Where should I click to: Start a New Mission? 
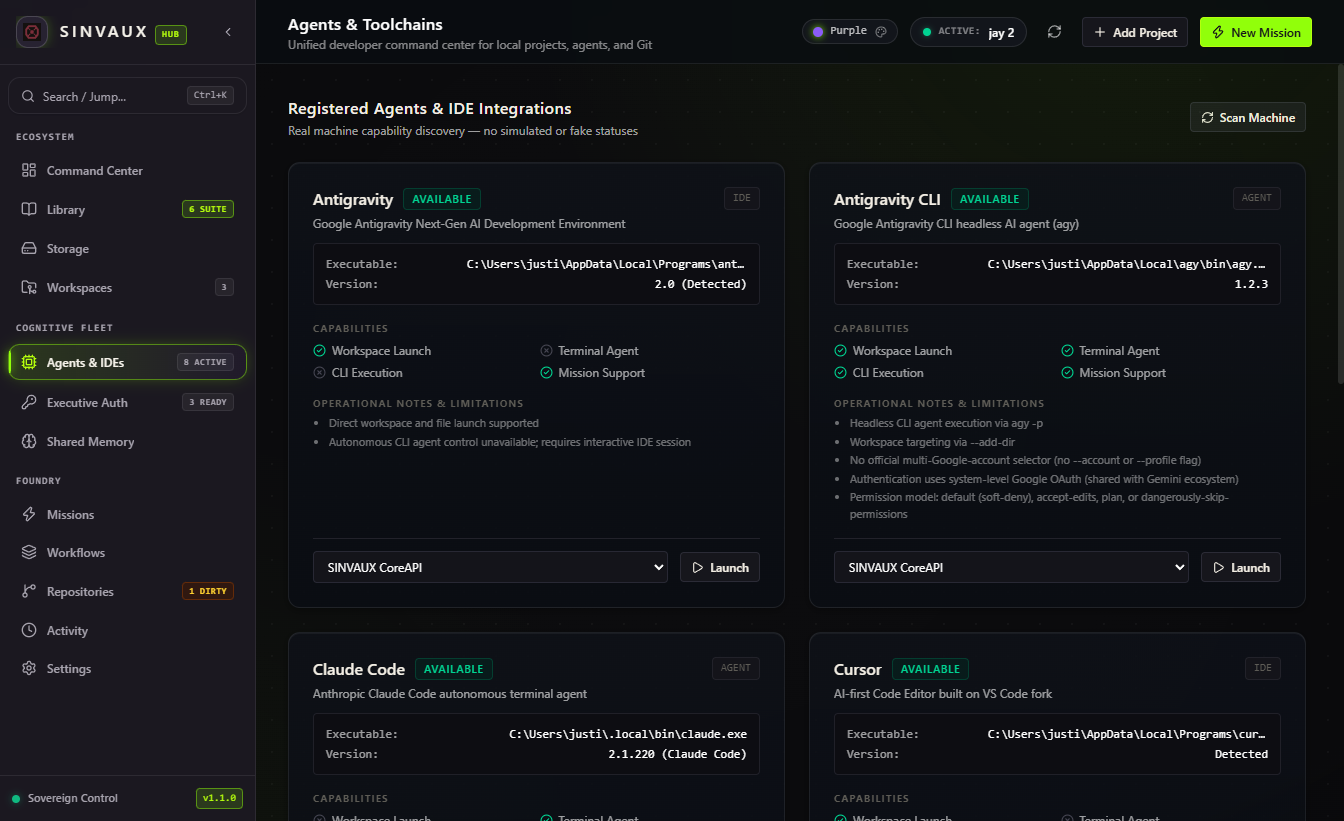tap(1256, 32)
